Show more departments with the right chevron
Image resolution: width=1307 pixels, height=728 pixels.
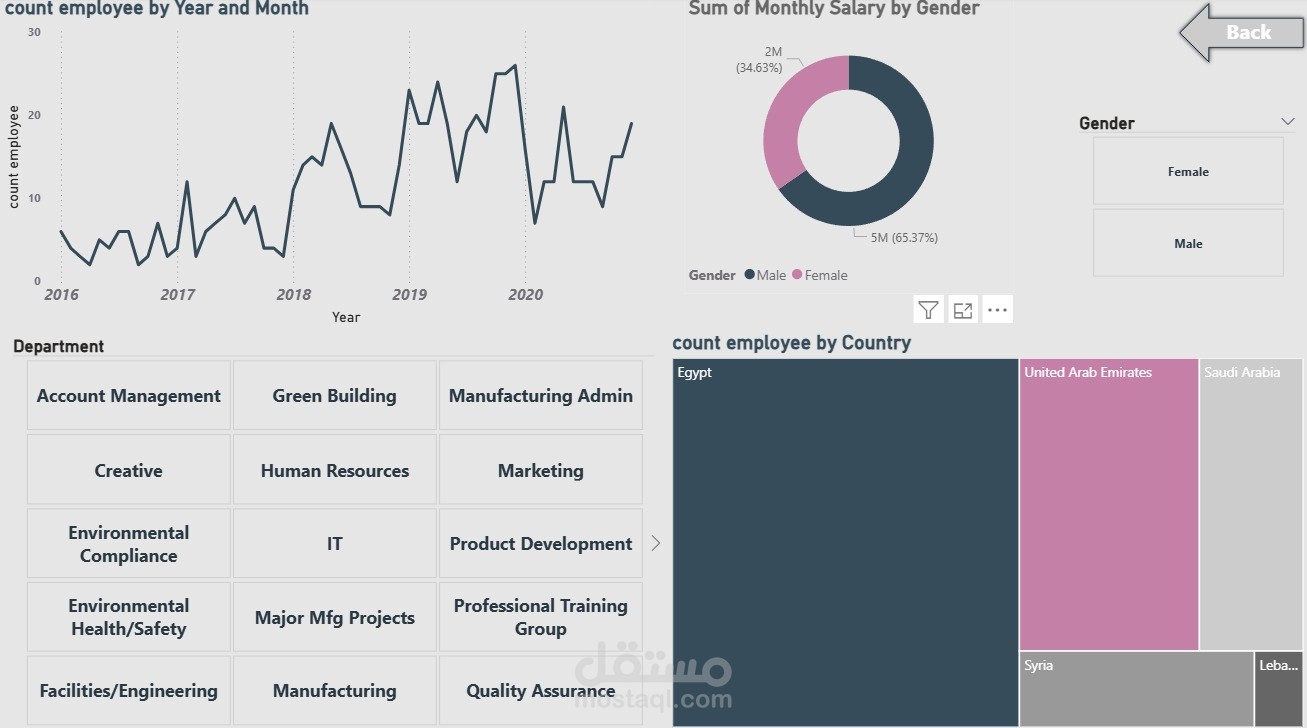coord(656,543)
